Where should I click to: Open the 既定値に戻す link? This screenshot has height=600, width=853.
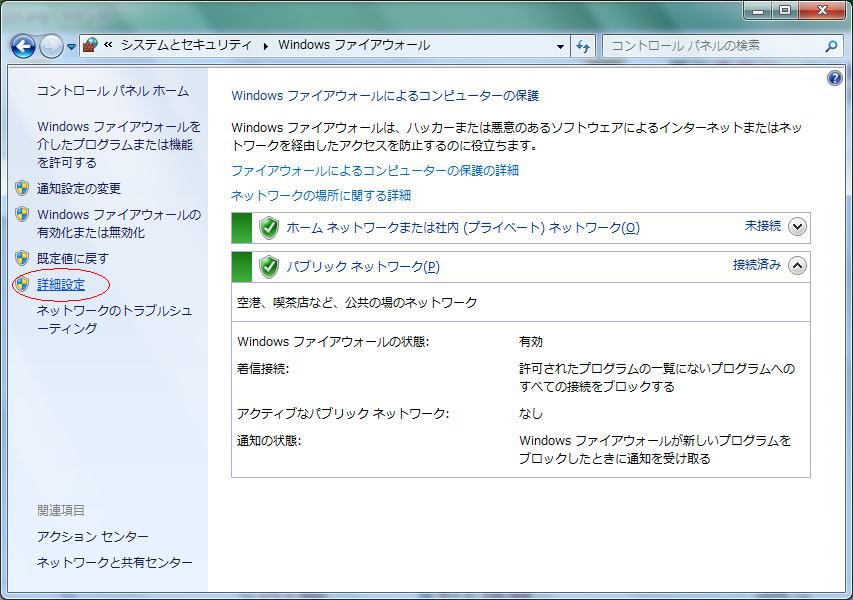pyautogui.click(x=73, y=258)
